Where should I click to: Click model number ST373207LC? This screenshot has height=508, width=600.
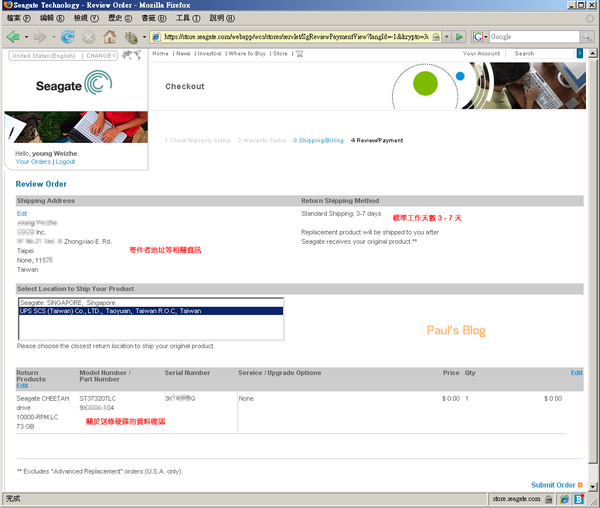pyautogui.click(x=98, y=399)
